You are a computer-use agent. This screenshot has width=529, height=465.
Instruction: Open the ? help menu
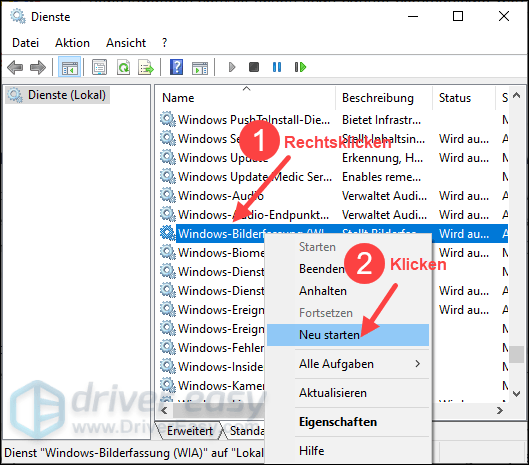point(164,43)
